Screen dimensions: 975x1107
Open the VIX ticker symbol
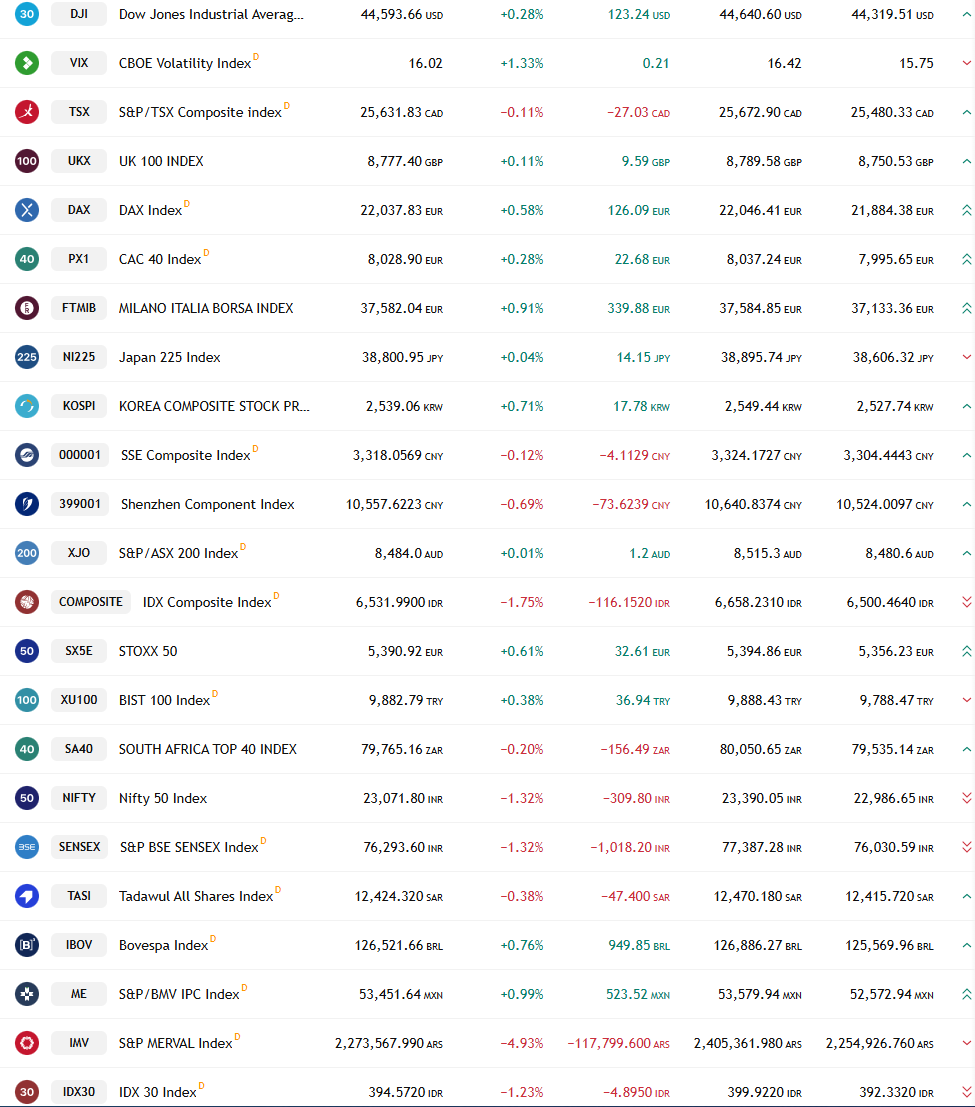pos(79,63)
